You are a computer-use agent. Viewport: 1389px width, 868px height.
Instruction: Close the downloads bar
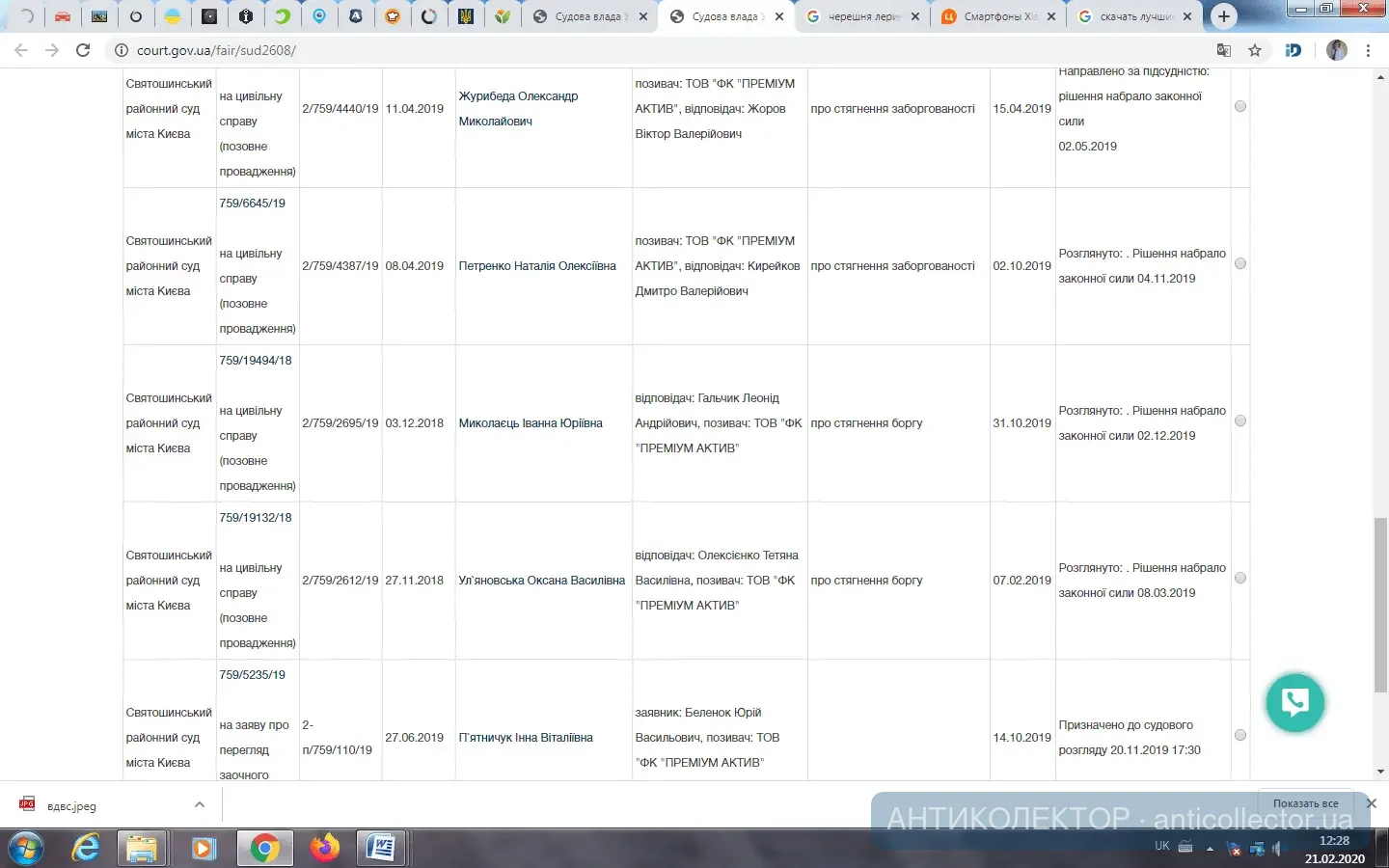click(1371, 803)
